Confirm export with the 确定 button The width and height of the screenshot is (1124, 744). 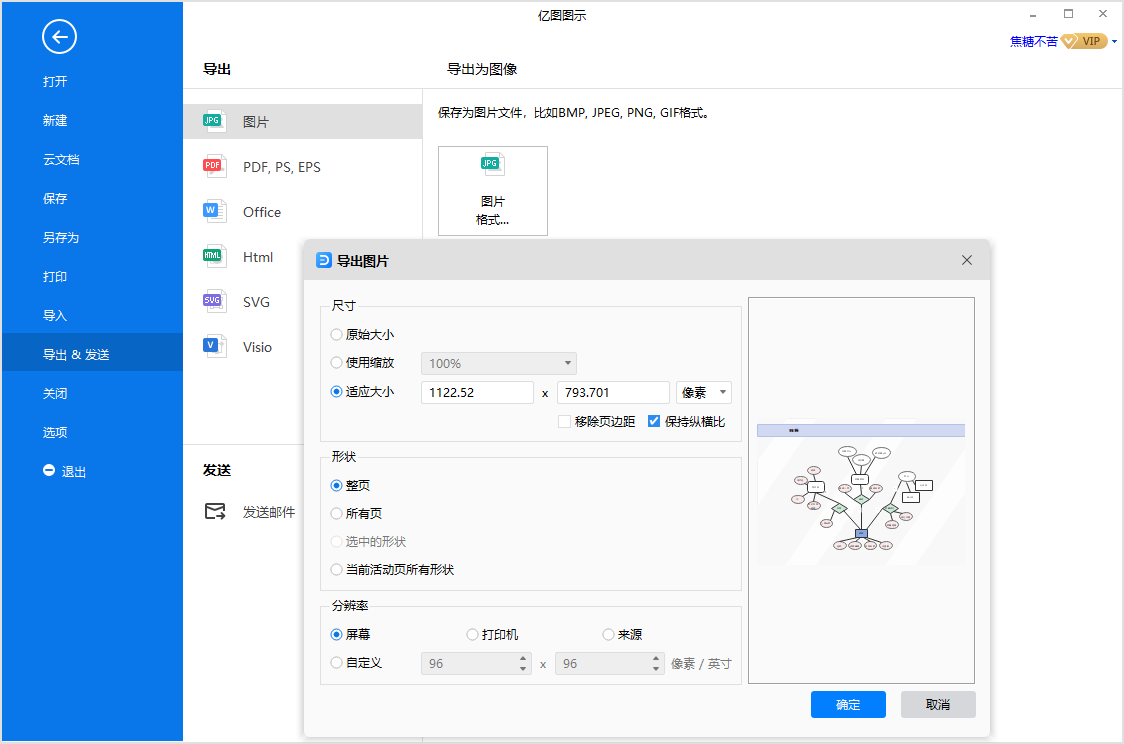848,704
